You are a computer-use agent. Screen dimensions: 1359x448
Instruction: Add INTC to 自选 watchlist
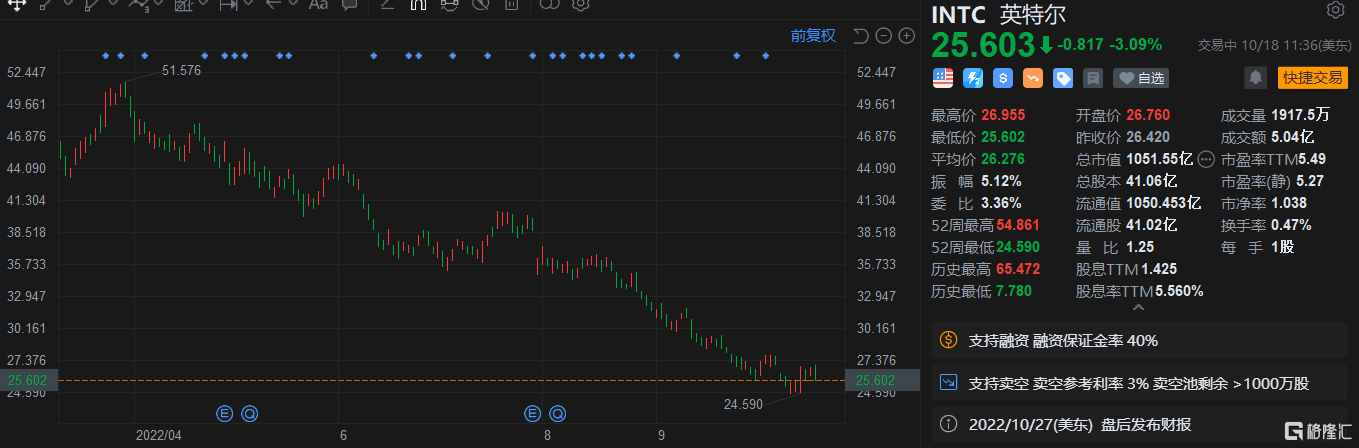pos(1141,77)
